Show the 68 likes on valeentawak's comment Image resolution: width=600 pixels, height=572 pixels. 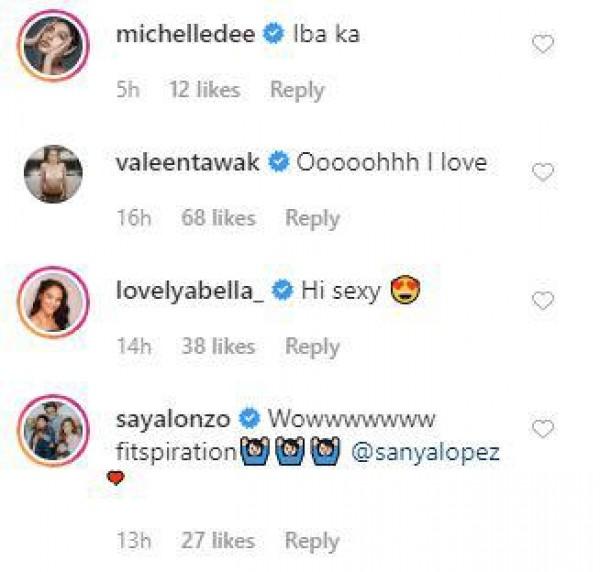click(x=218, y=218)
